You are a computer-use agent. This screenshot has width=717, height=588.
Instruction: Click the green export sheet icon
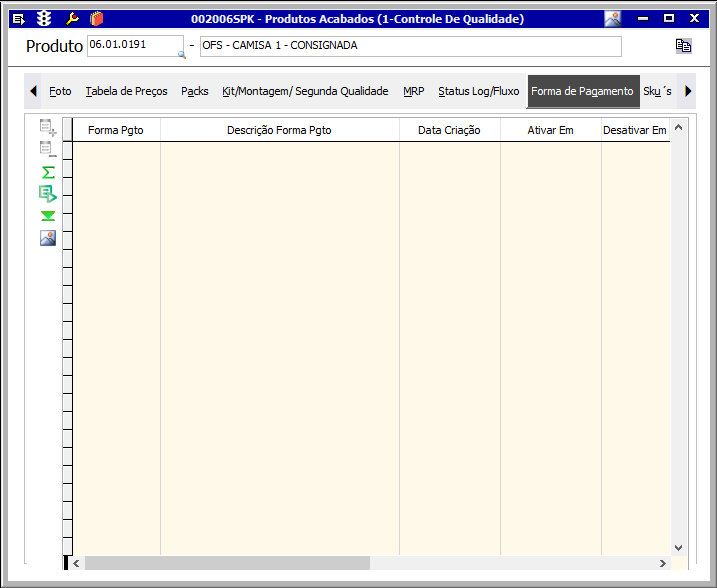[48, 194]
